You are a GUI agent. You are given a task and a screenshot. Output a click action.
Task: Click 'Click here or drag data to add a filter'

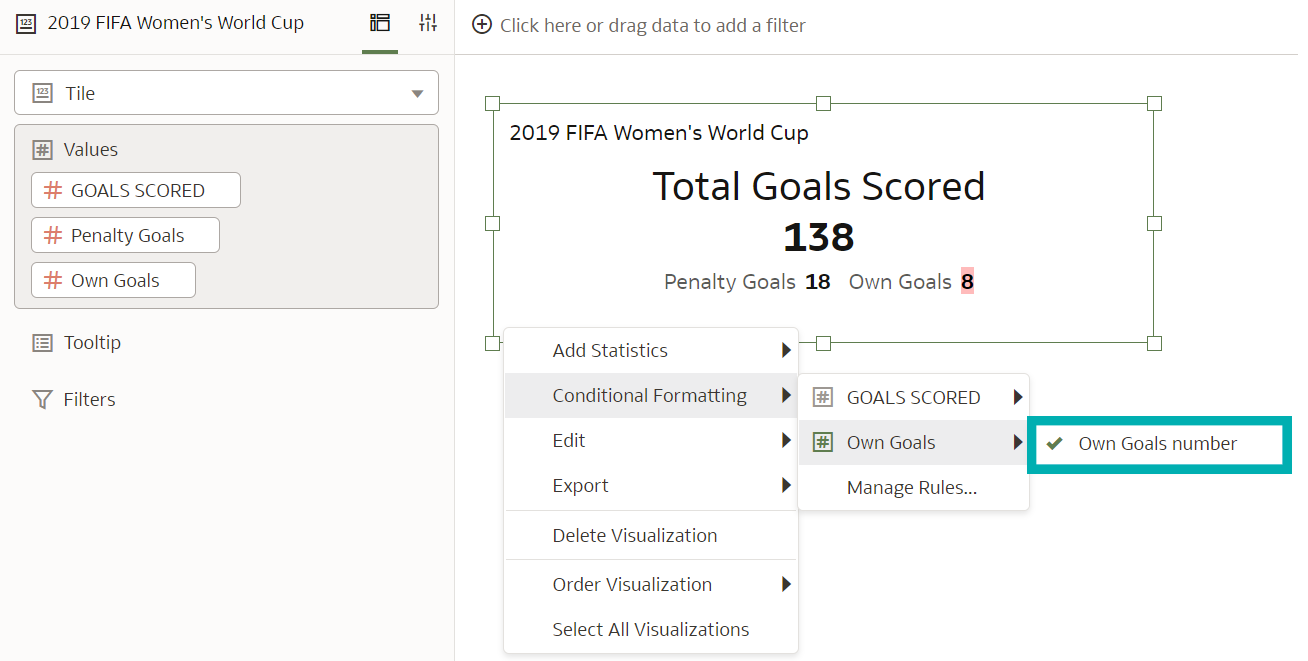tap(653, 25)
